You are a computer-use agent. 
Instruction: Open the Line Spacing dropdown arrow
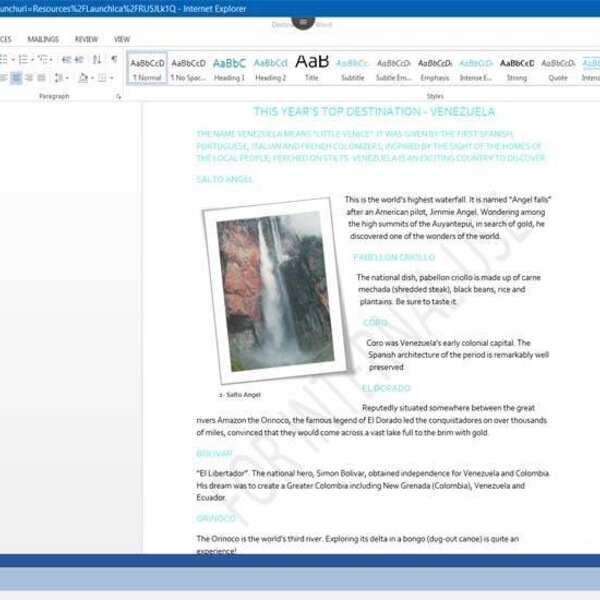[67, 78]
